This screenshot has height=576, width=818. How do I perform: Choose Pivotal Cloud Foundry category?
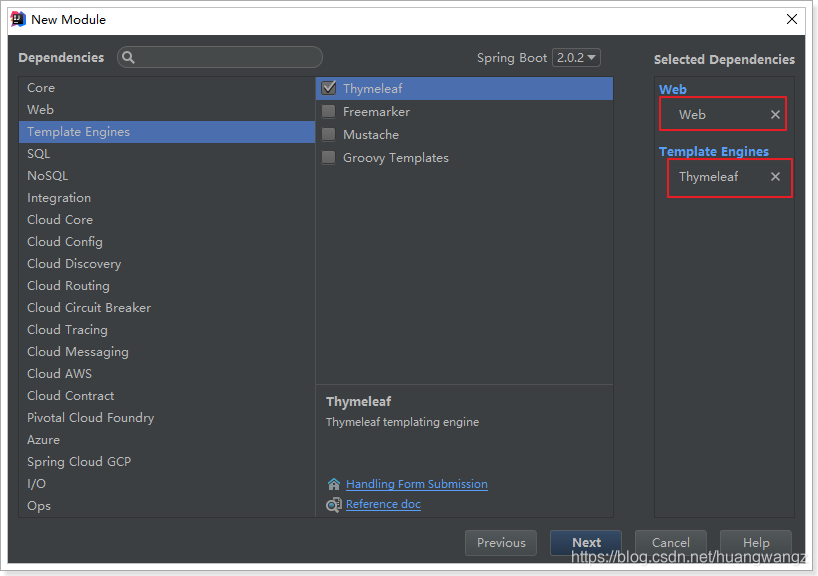167,418
